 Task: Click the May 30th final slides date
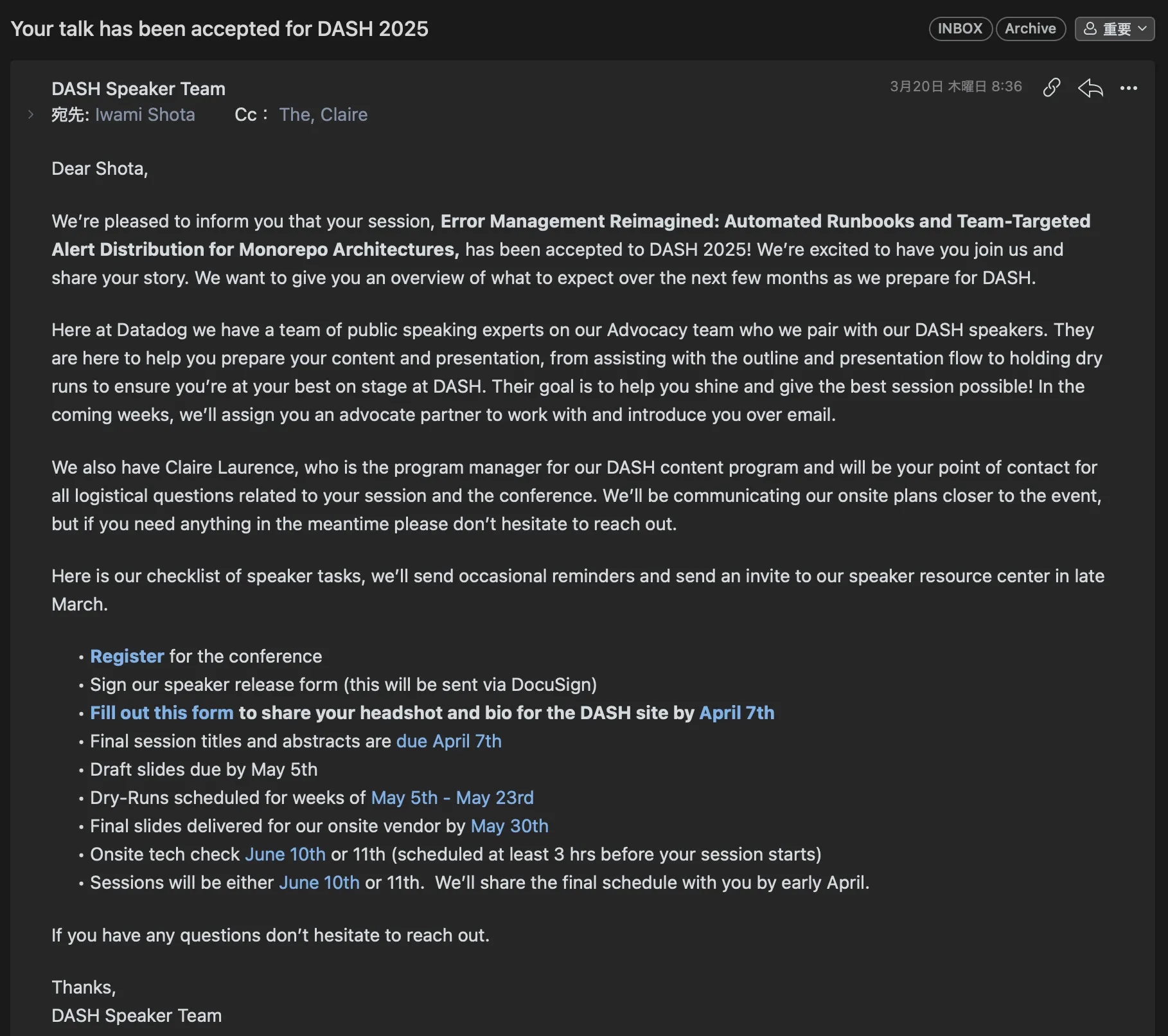[x=509, y=826]
